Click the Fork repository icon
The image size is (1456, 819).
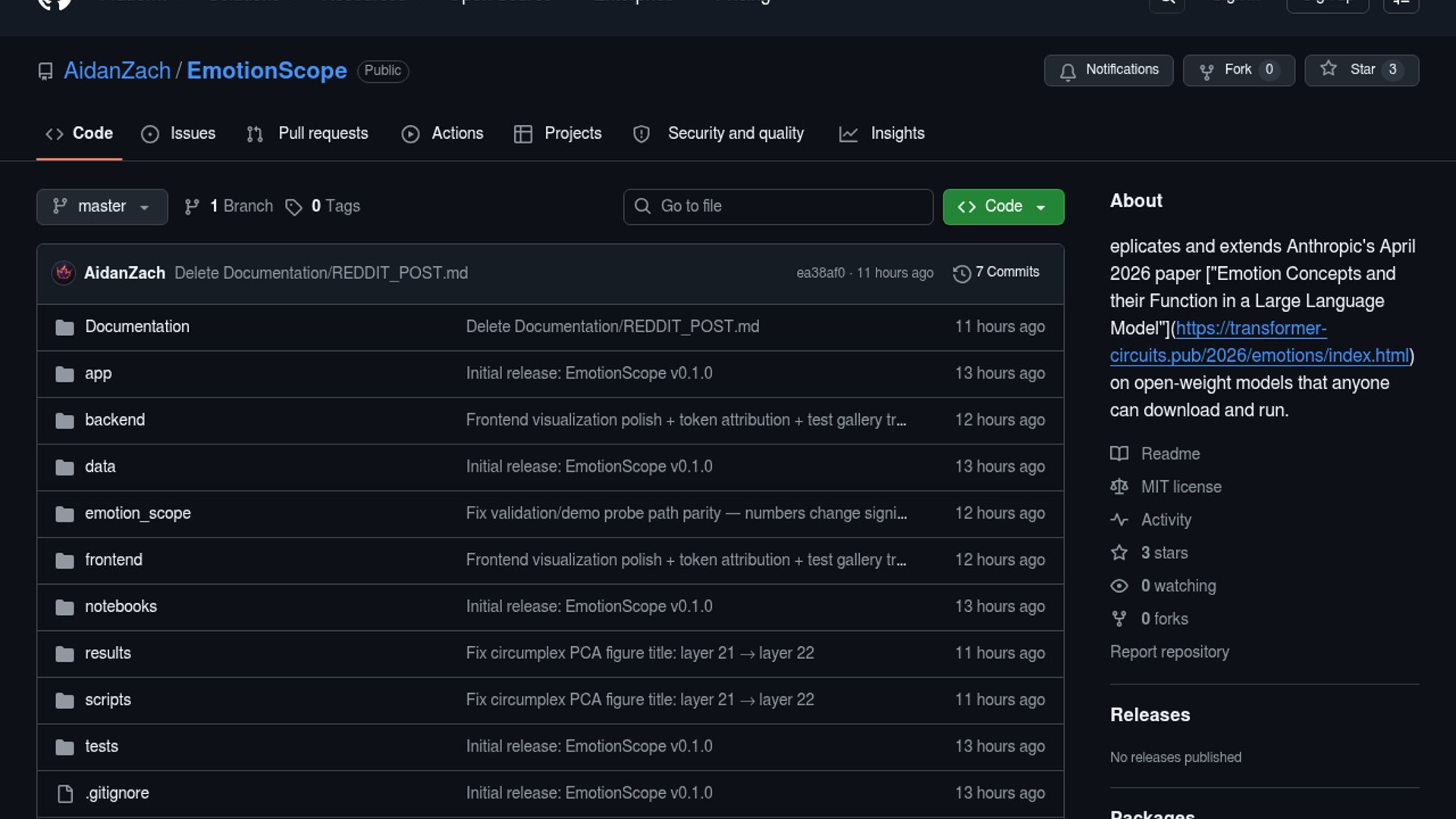1207,71
